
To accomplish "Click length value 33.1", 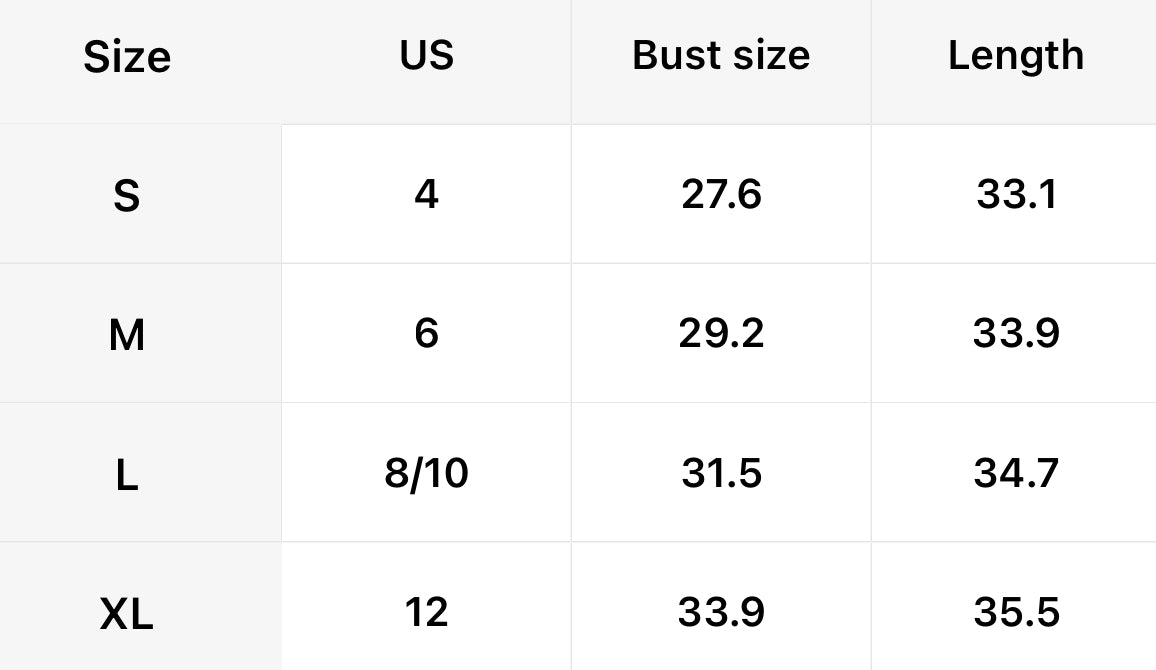I will pos(1016,194).
